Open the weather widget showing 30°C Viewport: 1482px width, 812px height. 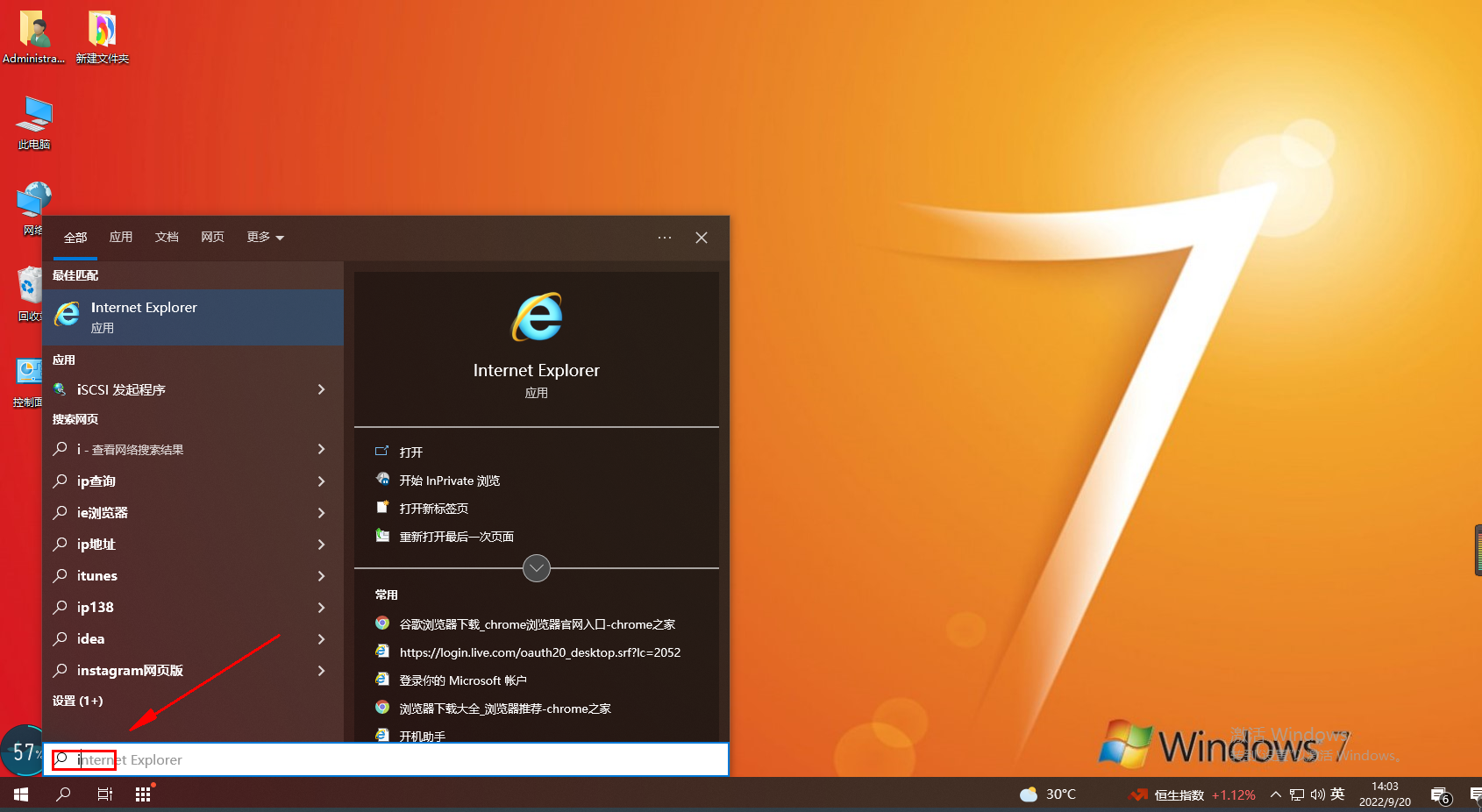(1048, 794)
